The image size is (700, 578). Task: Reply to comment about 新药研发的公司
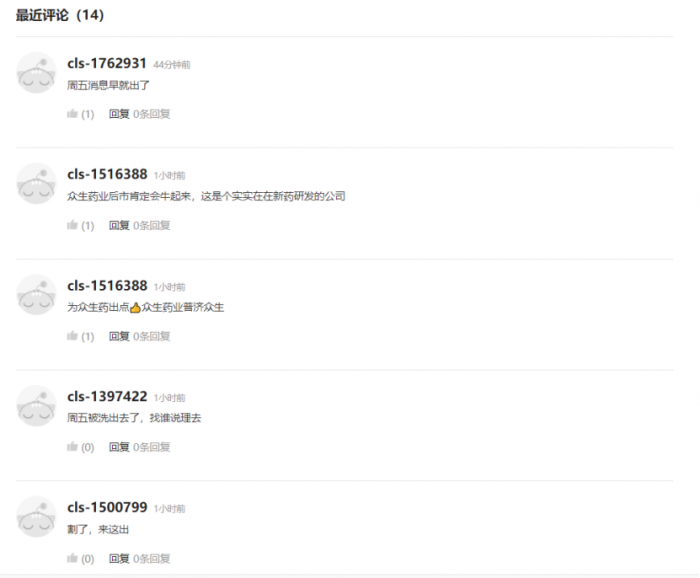[119, 225]
